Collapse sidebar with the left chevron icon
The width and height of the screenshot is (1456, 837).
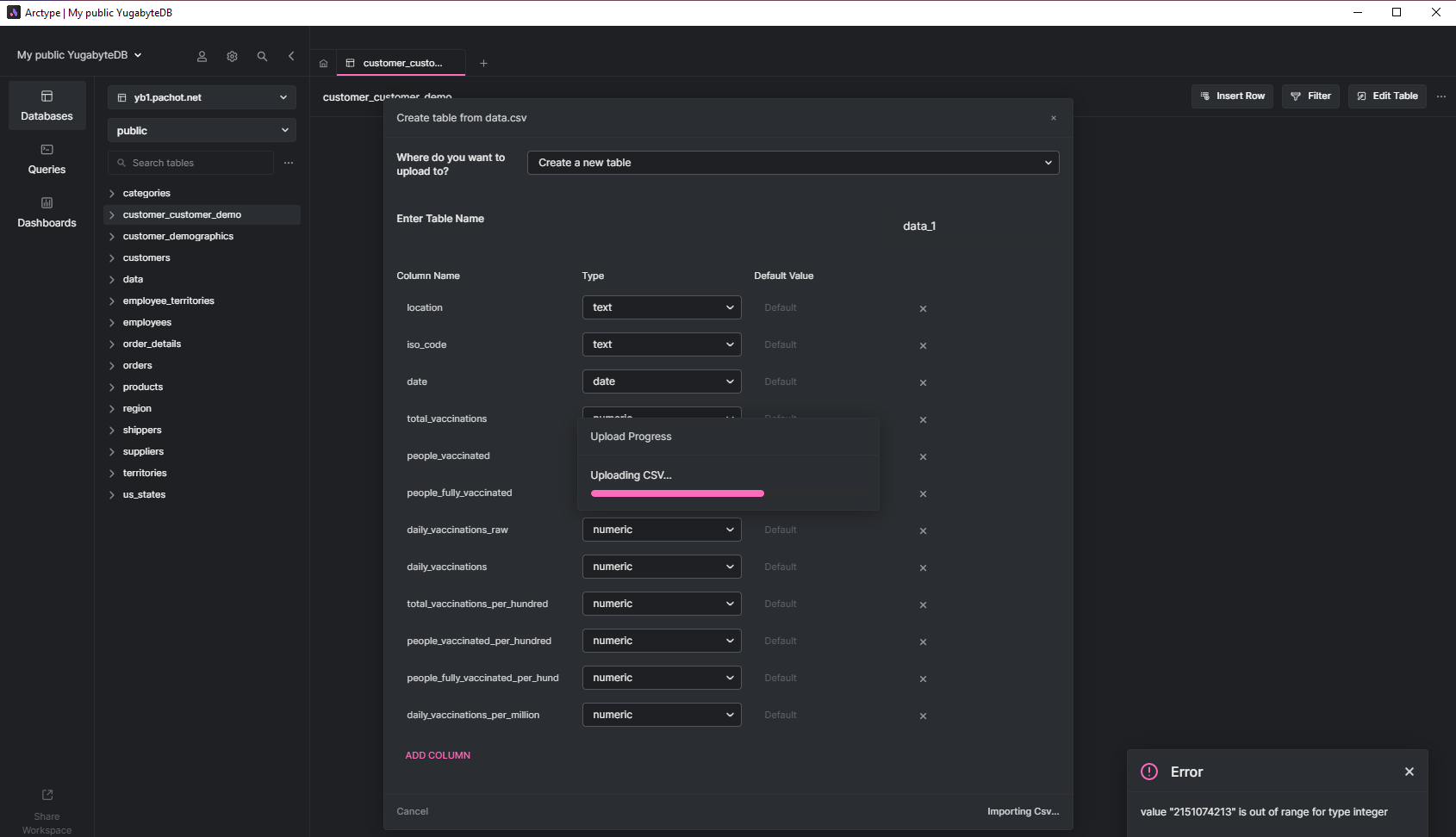point(291,56)
